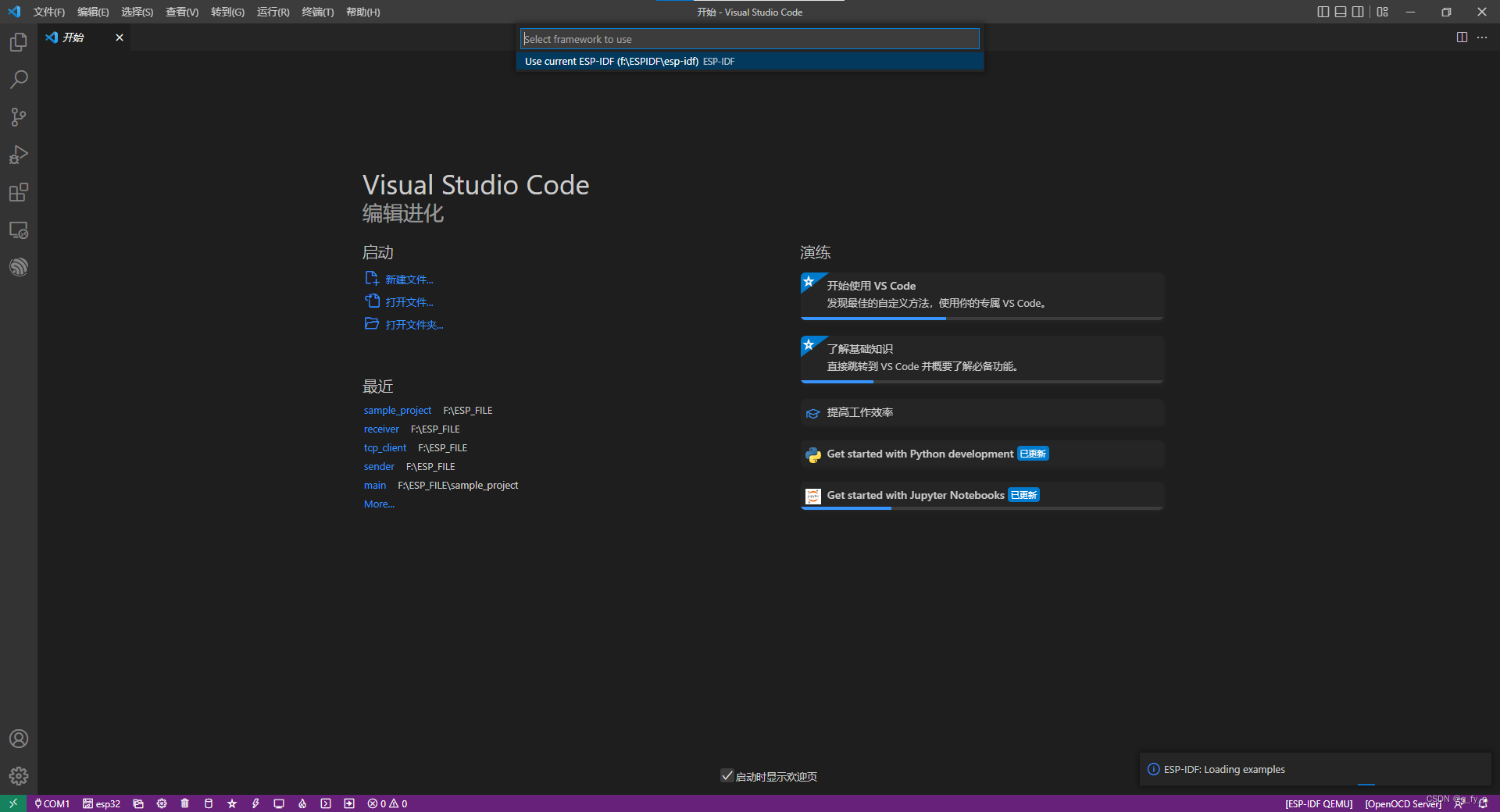Toggle the bottom panel layout button

click(x=1341, y=12)
